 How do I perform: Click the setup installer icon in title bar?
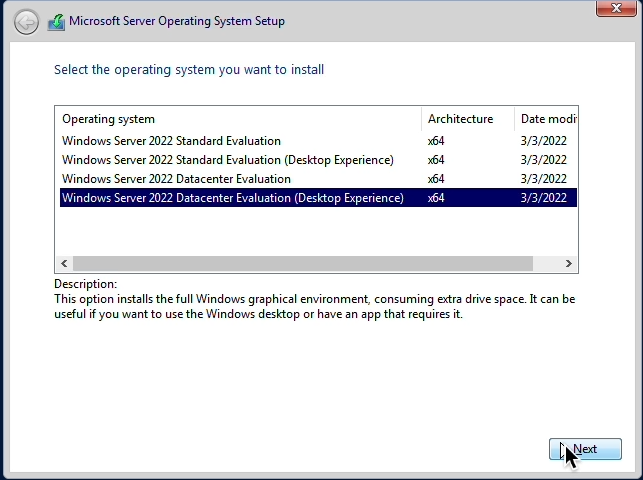(56, 22)
